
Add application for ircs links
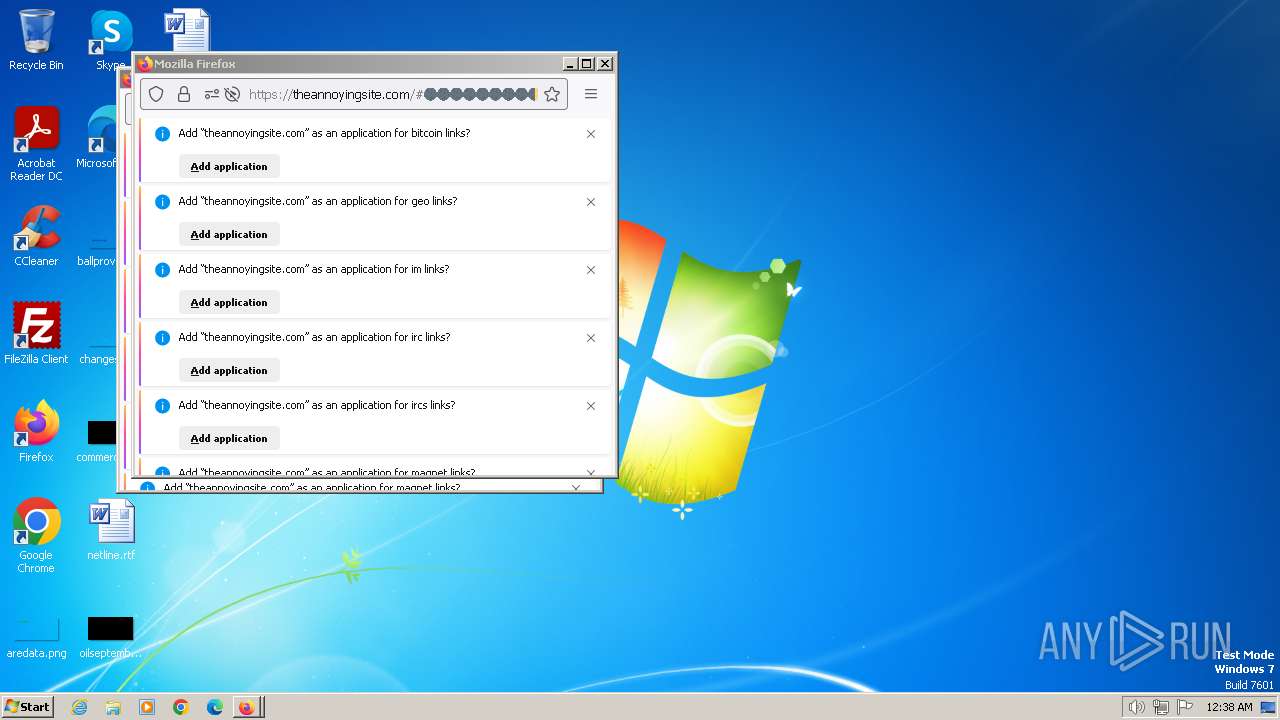pyautogui.click(x=229, y=438)
